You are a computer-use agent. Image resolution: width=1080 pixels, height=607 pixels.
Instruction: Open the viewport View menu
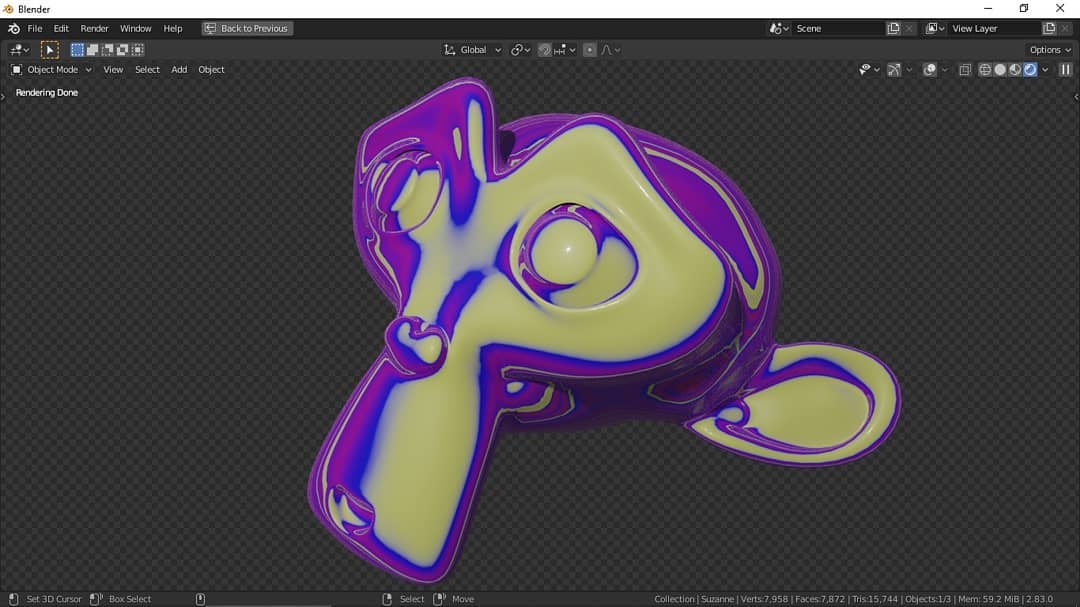[113, 70]
